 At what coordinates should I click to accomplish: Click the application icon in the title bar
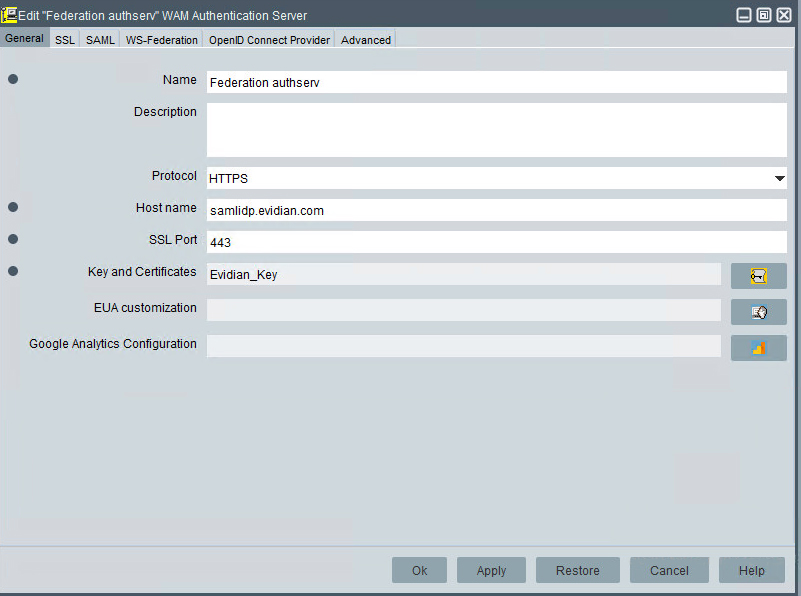click(x=9, y=15)
